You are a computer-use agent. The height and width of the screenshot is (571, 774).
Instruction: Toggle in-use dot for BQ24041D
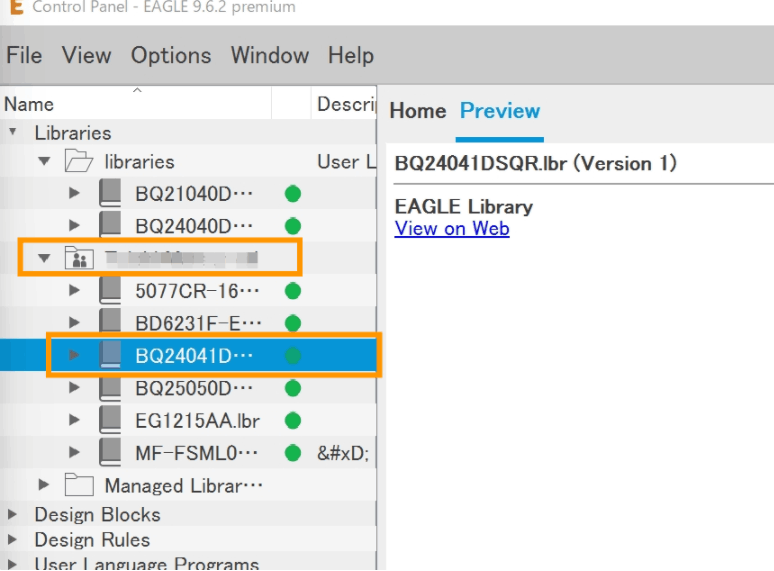pyautogui.click(x=293, y=355)
